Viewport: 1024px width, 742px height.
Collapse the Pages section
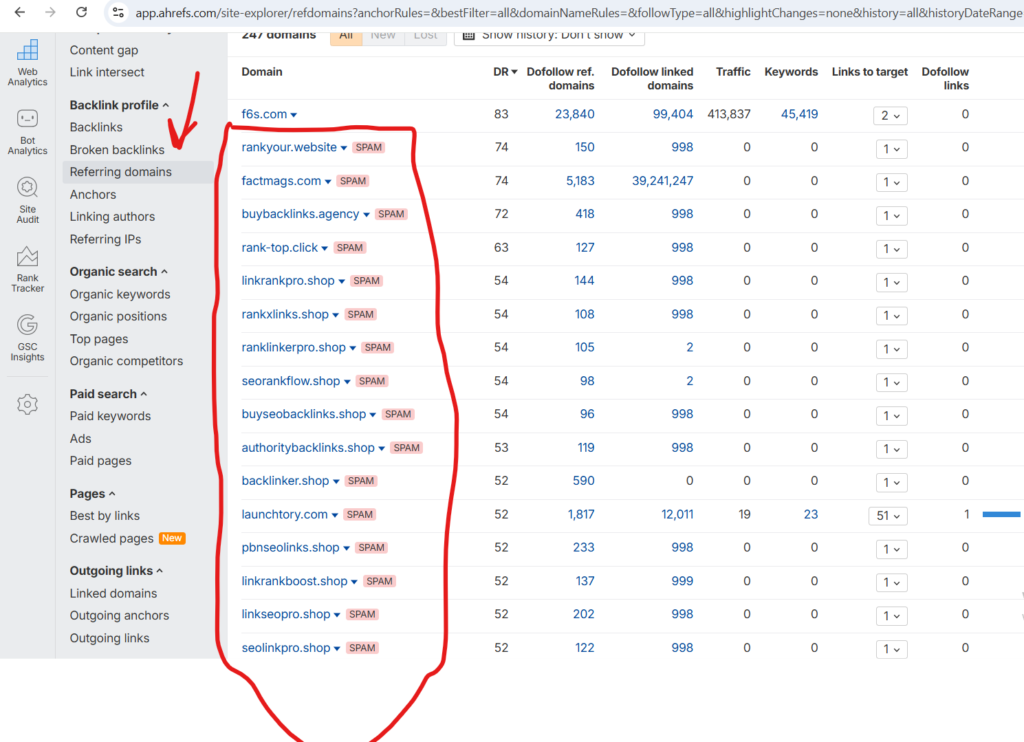click(92, 494)
